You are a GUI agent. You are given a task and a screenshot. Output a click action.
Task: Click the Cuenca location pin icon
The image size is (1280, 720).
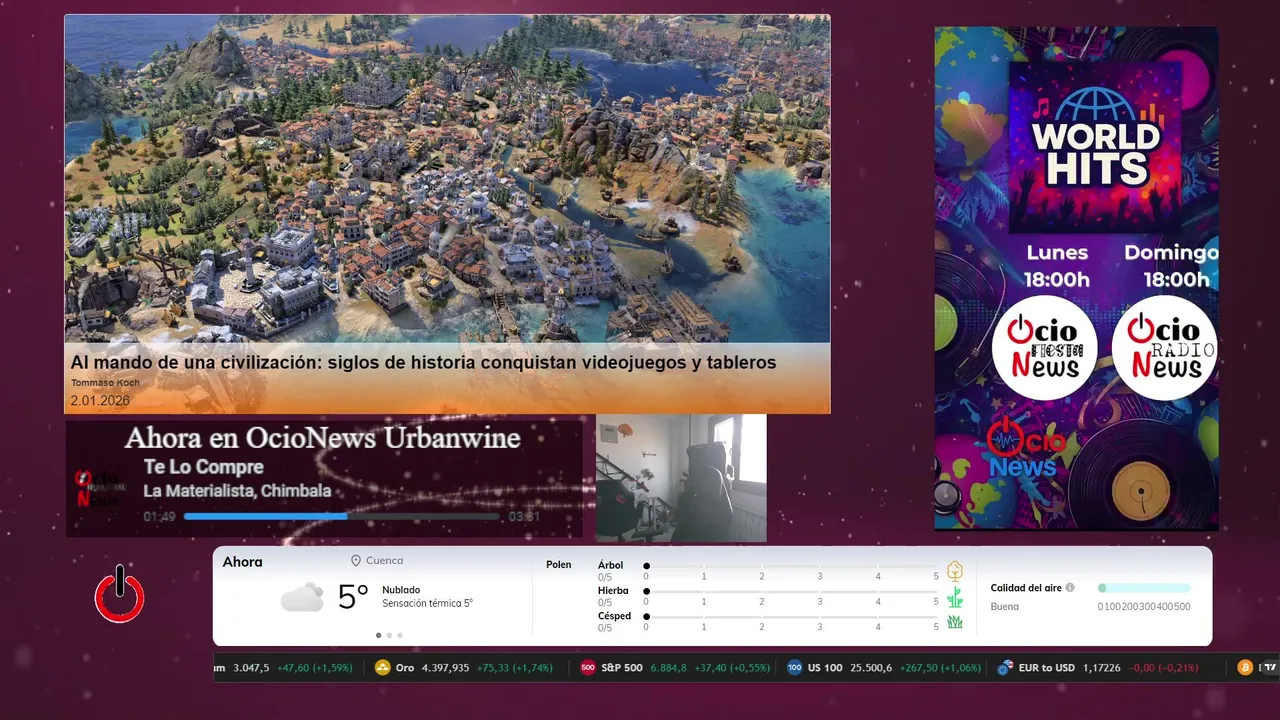coord(355,561)
